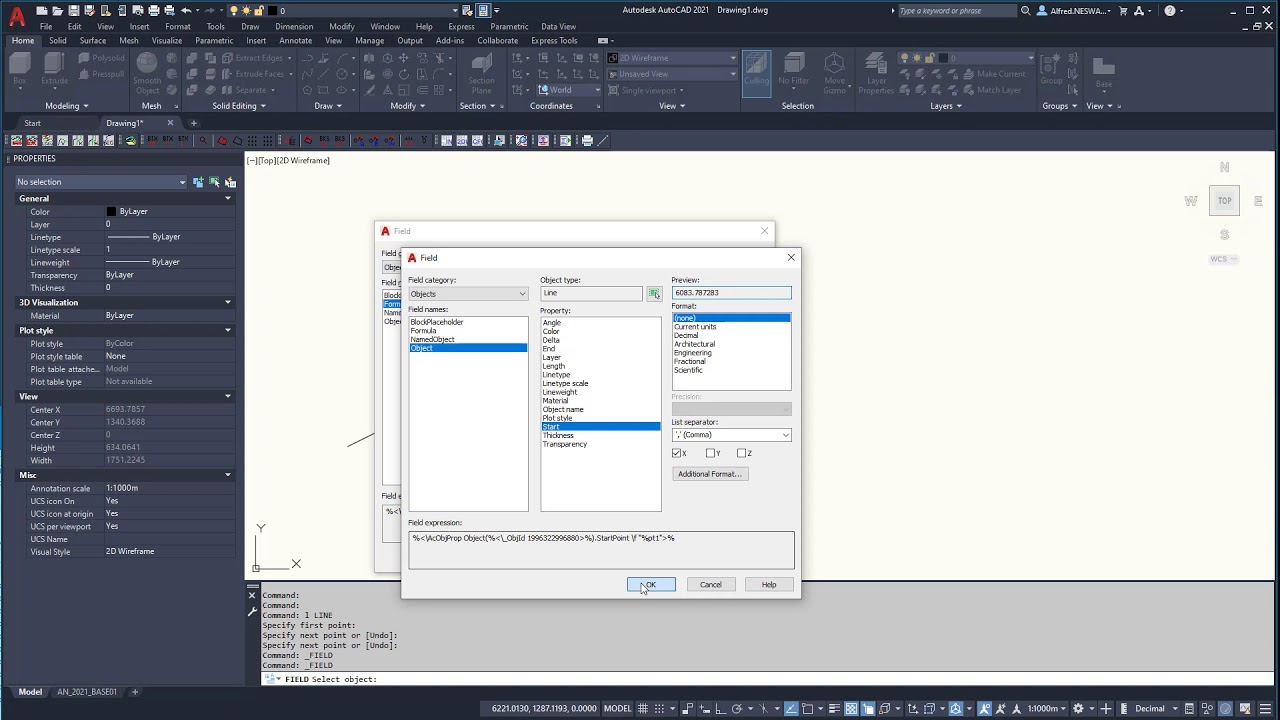Expand the Modeling panel dropdown

[x=67, y=106]
